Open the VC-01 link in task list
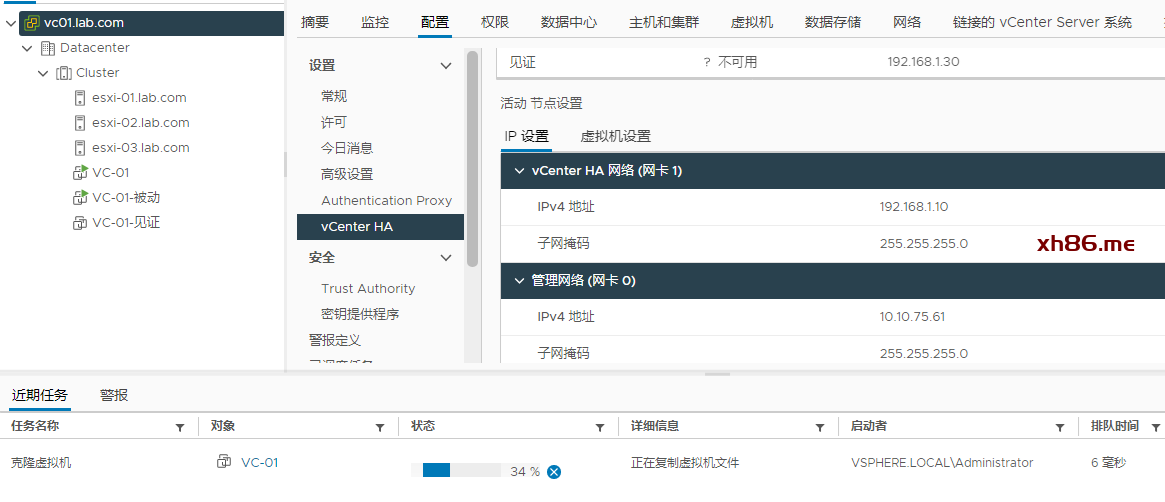This screenshot has height=502, width=1165. coord(259,463)
